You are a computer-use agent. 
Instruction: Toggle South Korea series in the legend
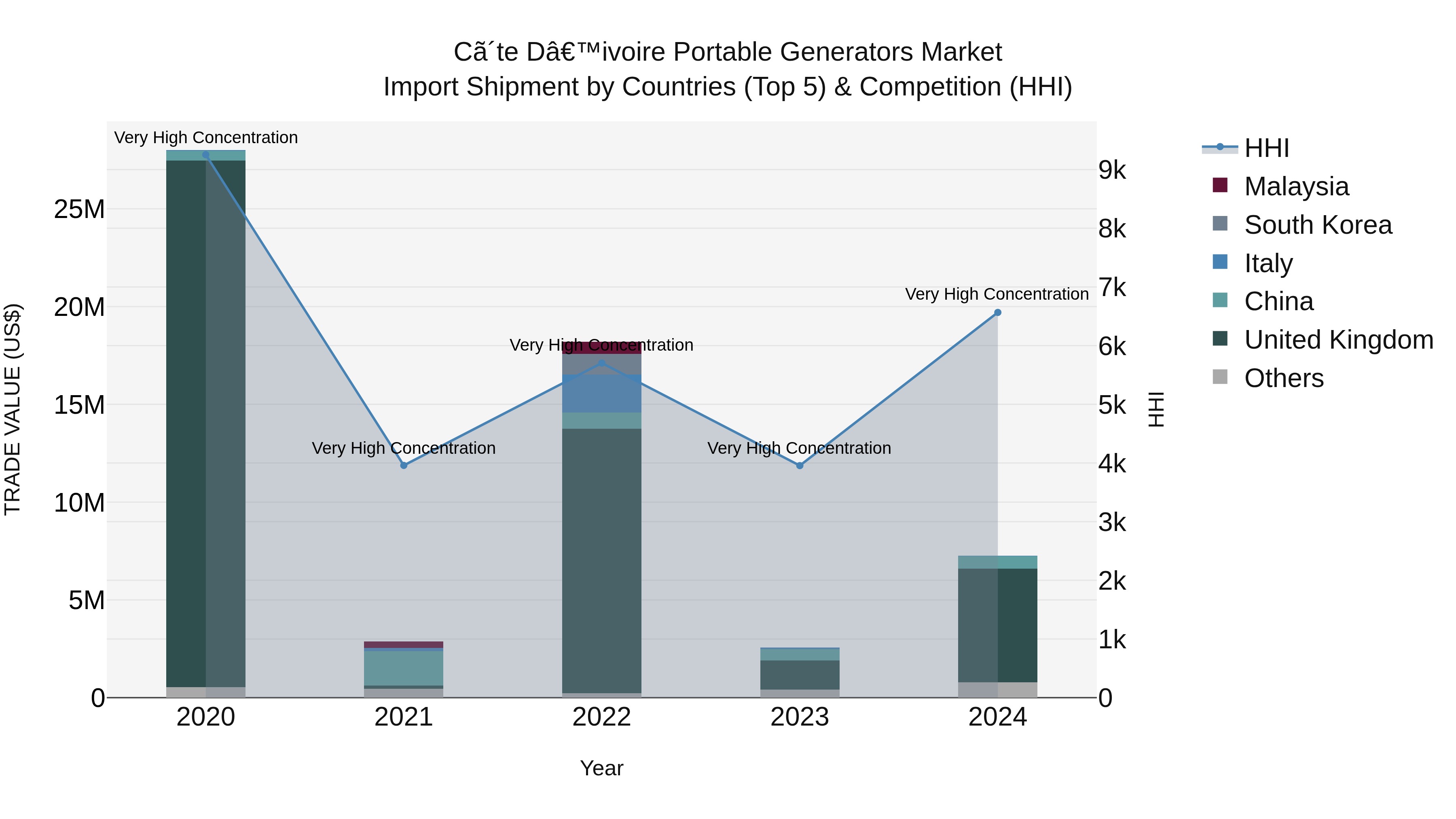click(x=1302, y=224)
